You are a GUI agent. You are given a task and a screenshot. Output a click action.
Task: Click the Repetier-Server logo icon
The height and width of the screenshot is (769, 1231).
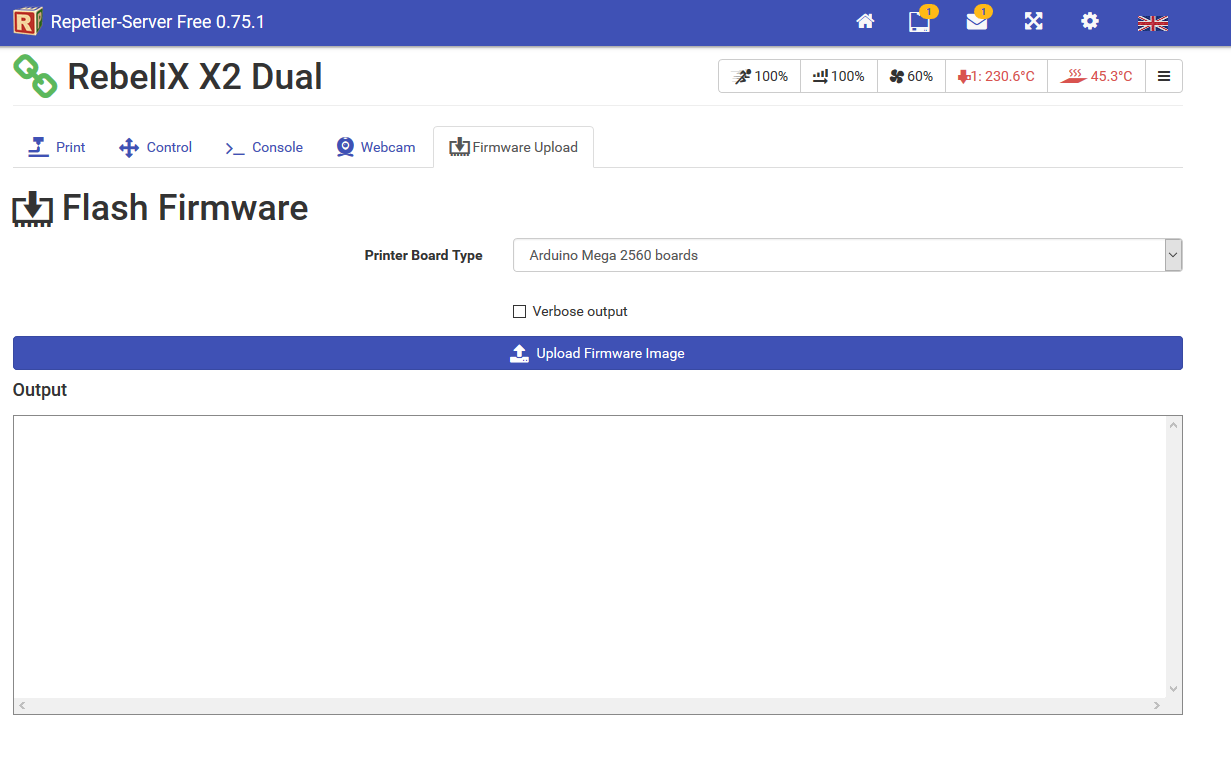tap(27, 21)
